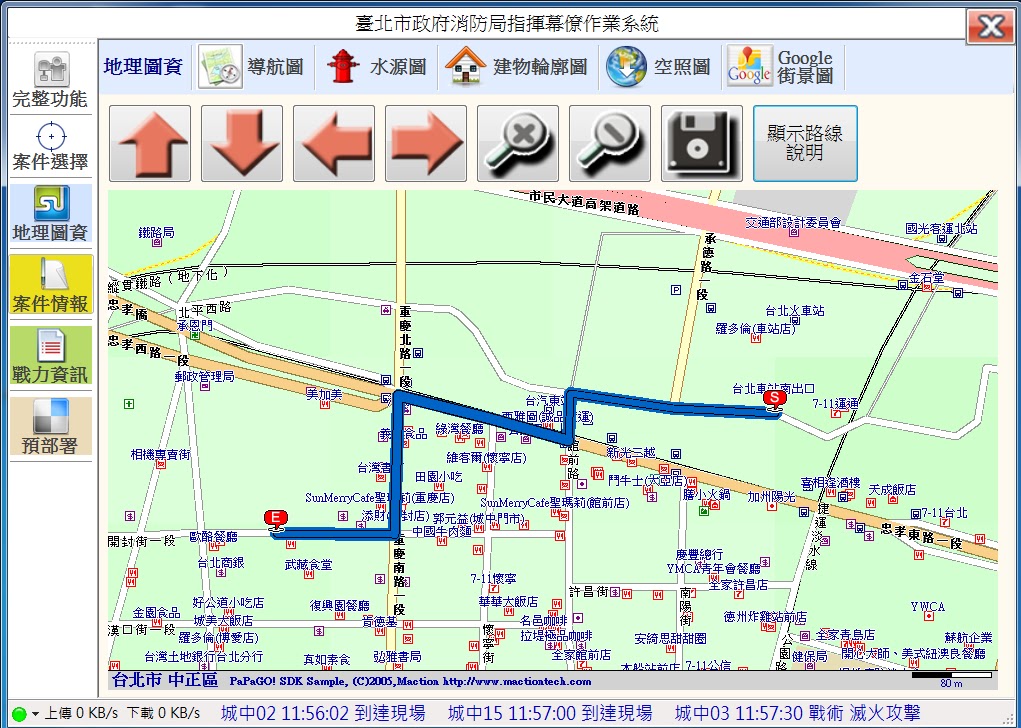Click the red E route end marker
The image size is (1021, 728).
[276, 517]
